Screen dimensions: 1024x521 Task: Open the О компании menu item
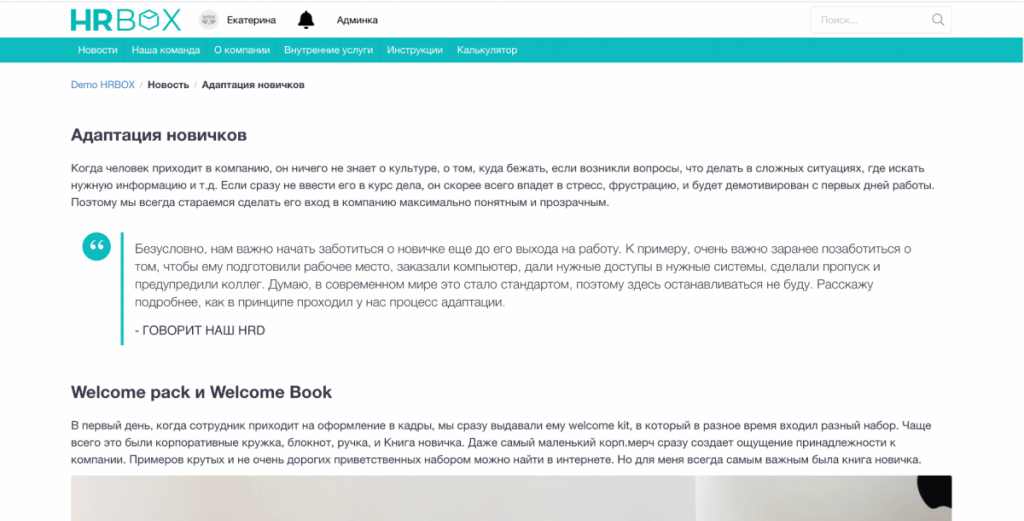[242, 50]
